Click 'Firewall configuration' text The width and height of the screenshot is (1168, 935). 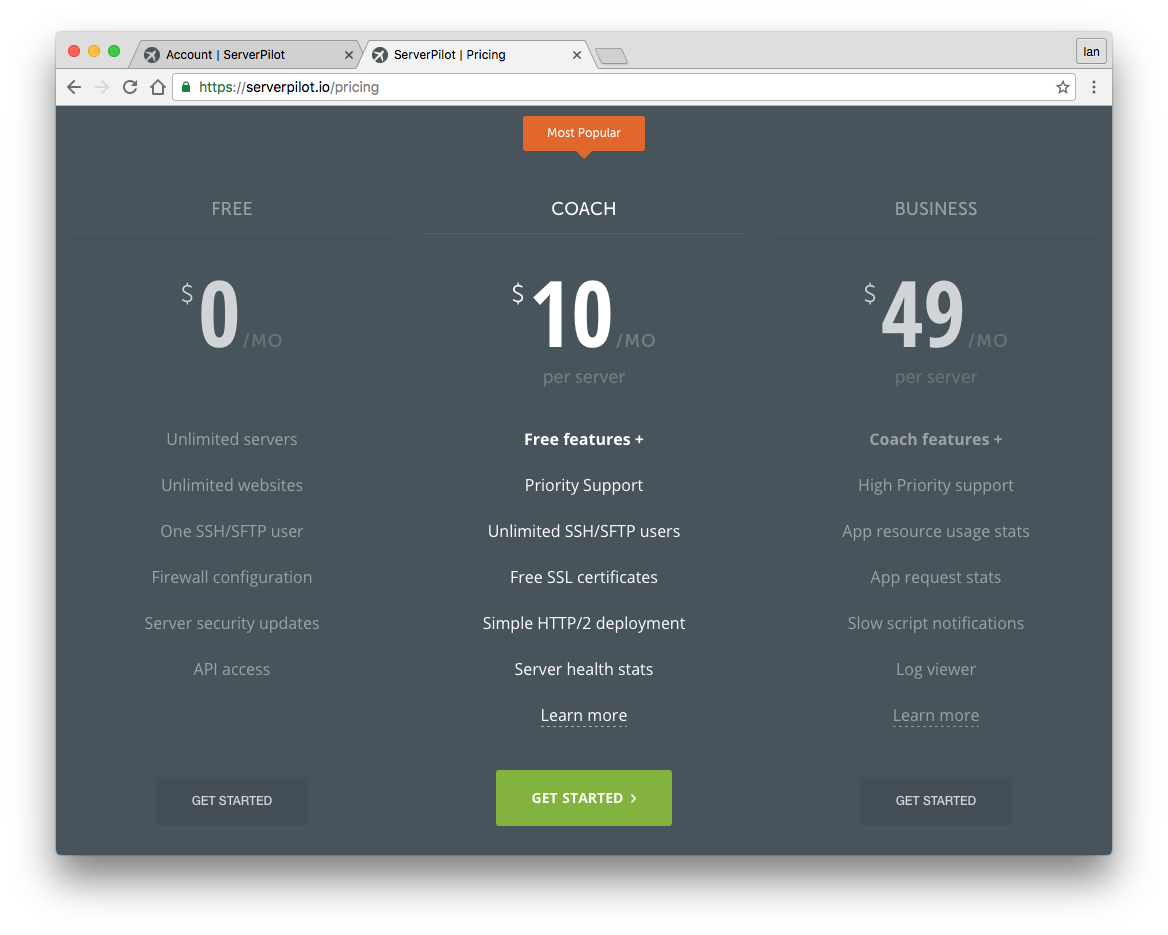[x=232, y=577]
